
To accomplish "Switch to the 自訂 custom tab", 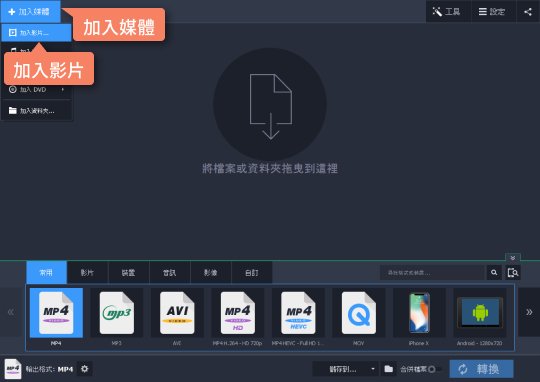I will pyautogui.click(x=252, y=272).
